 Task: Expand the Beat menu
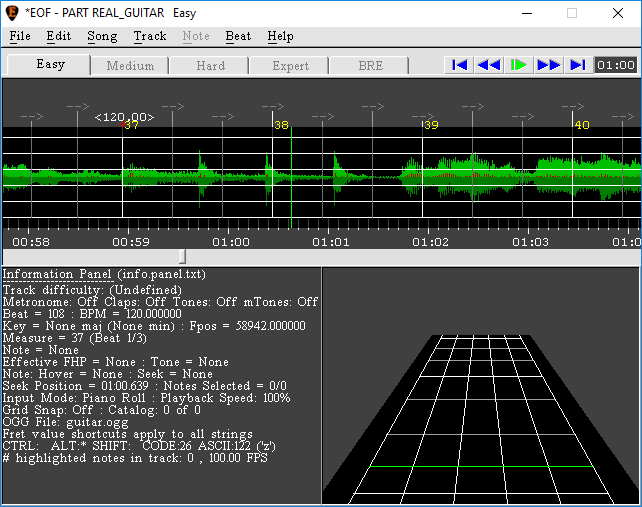click(238, 36)
